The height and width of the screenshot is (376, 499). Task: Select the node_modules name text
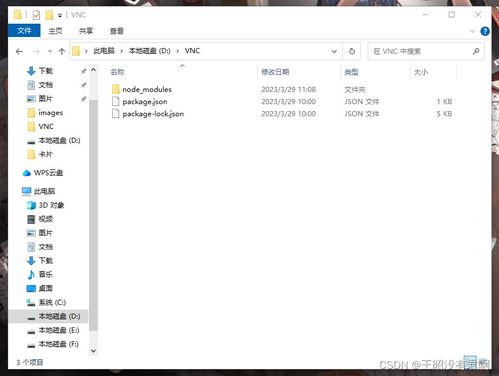point(147,89)
